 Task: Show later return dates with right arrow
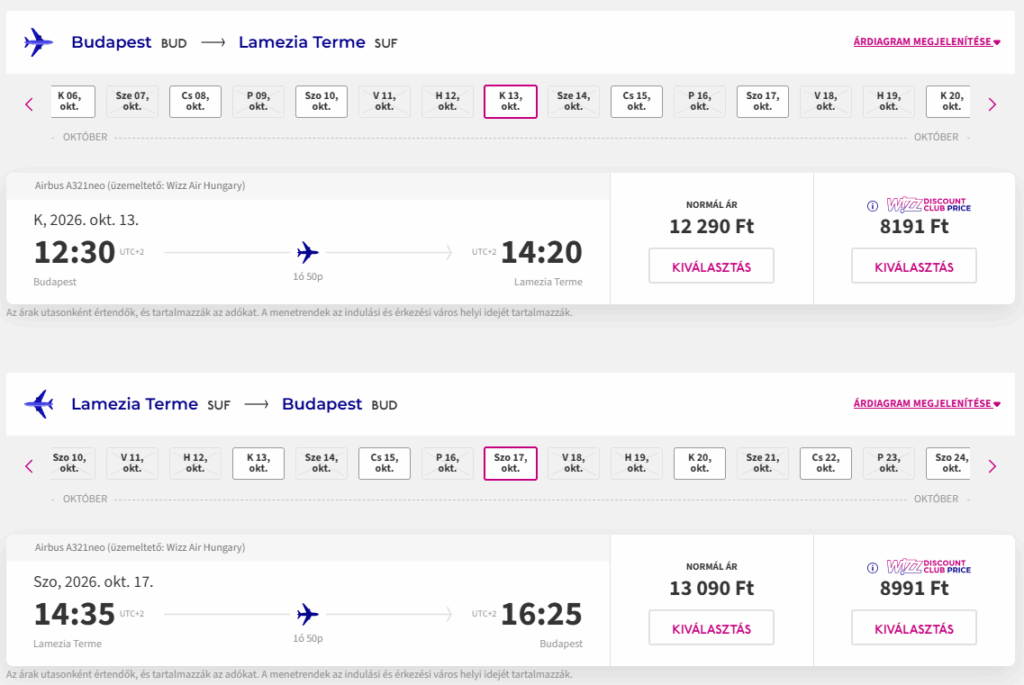pos(992,465)
